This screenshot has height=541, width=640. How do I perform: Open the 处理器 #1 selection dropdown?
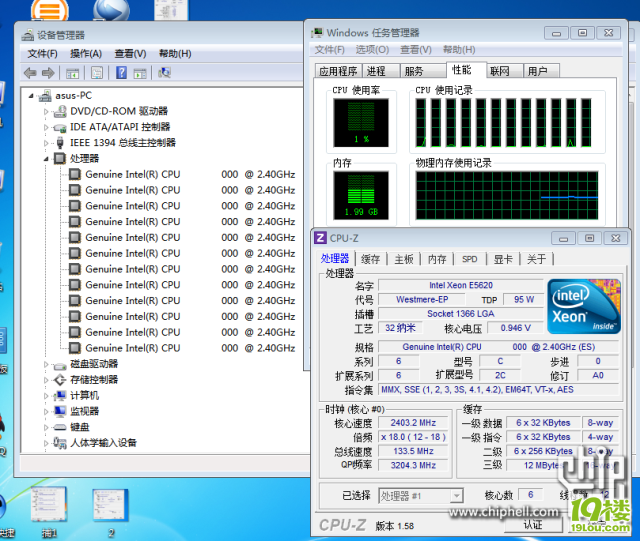pyautogui.click(x=456, y=496)
